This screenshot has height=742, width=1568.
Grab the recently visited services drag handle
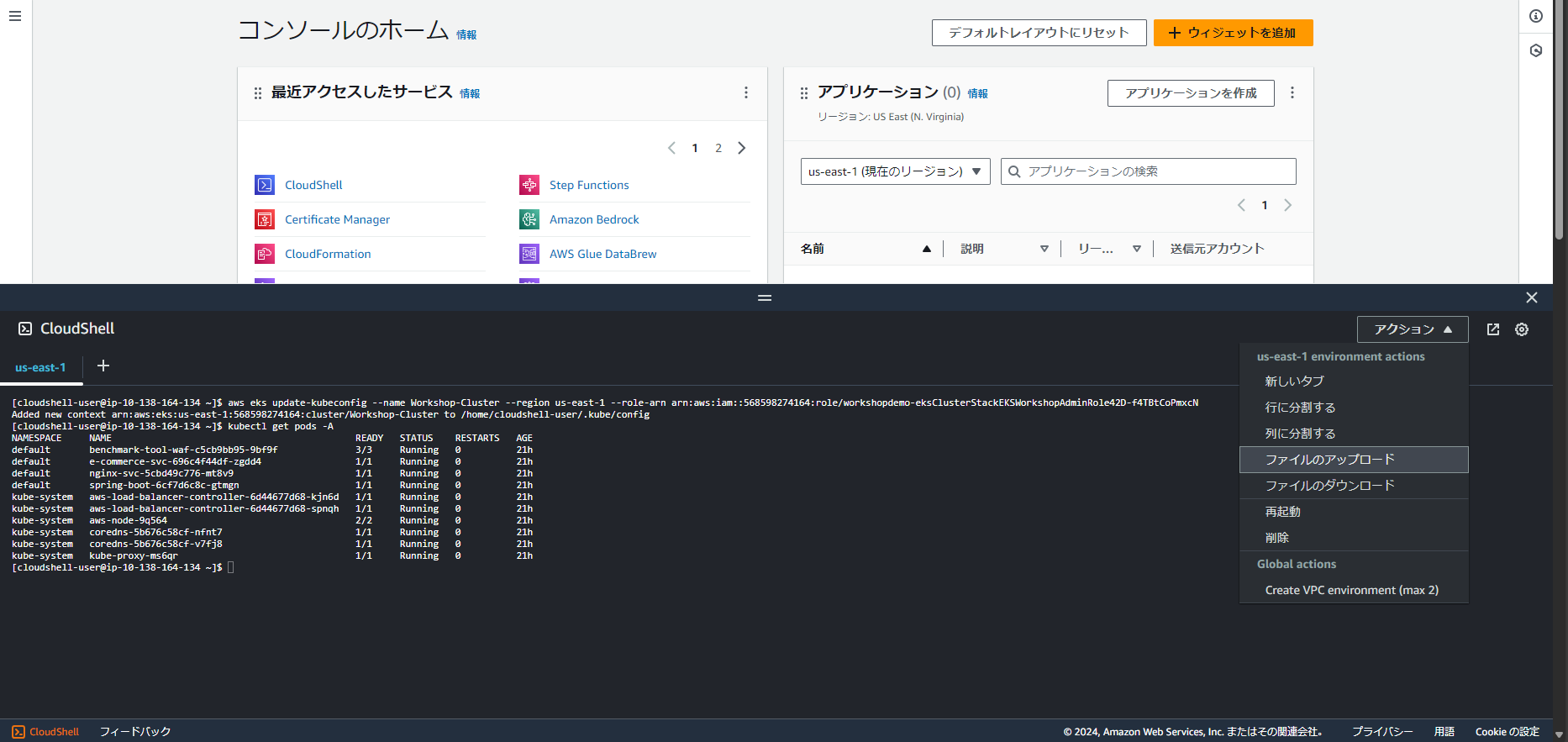tap(258, 93)
